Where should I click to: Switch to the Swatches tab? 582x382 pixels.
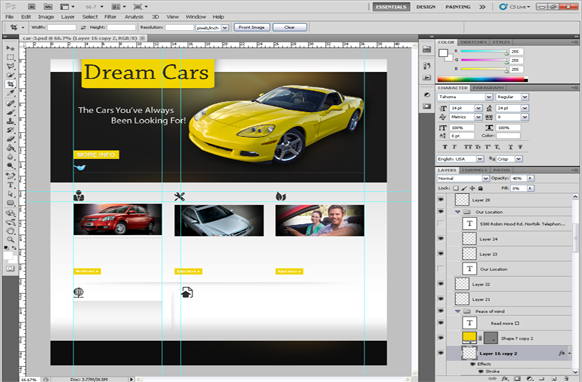pos(473,42)
